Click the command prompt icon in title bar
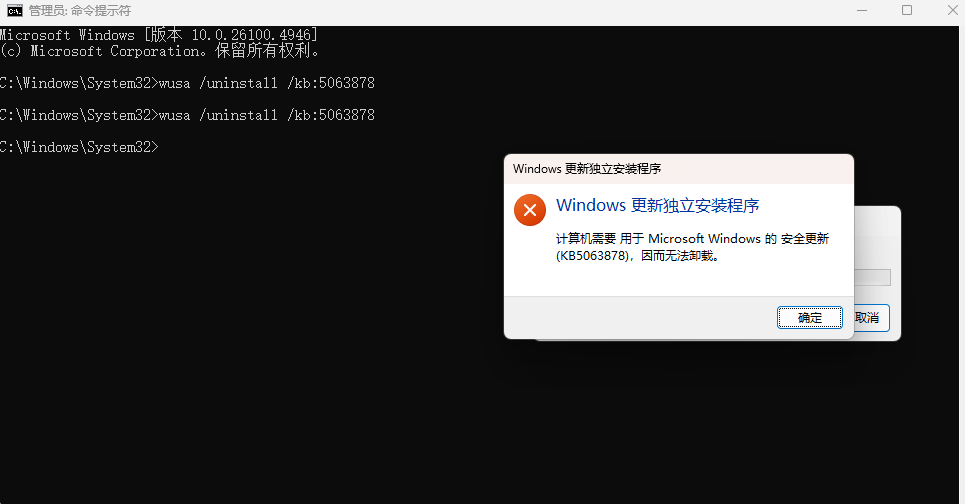 [x=15, y=10]
